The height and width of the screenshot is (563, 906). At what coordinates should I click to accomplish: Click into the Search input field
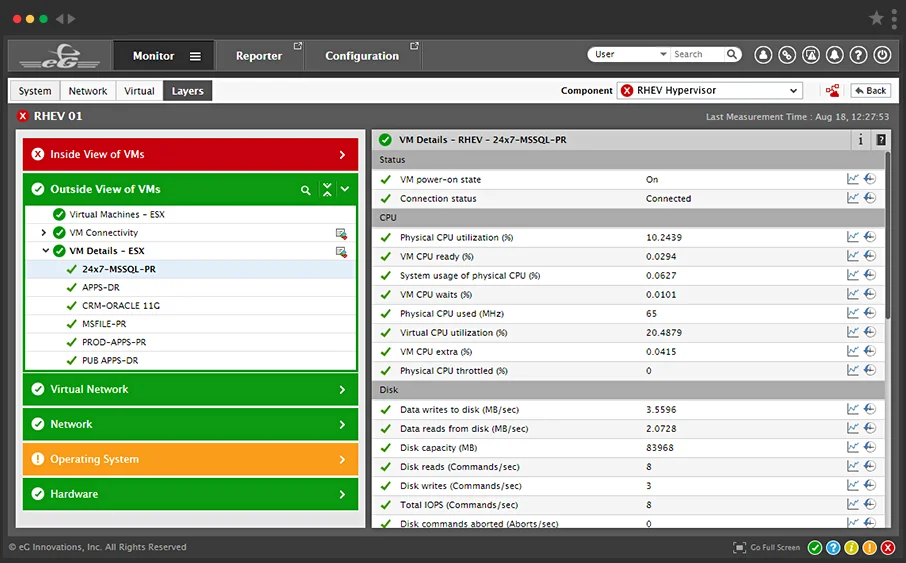point(697,54)
